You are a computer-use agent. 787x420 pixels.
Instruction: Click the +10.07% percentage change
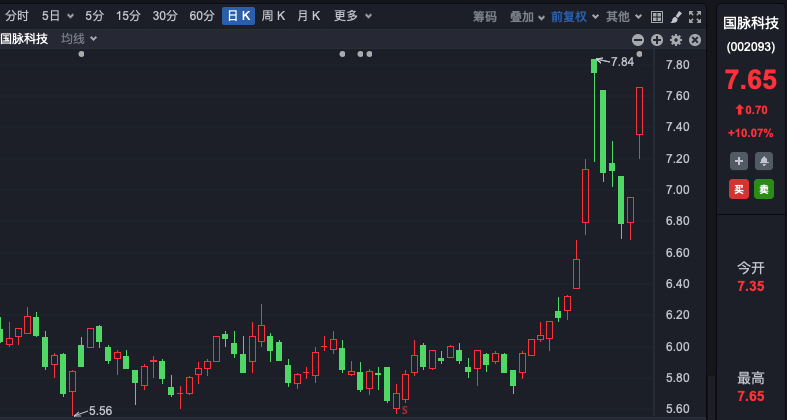pyautogui.click(x=751, y=133)
